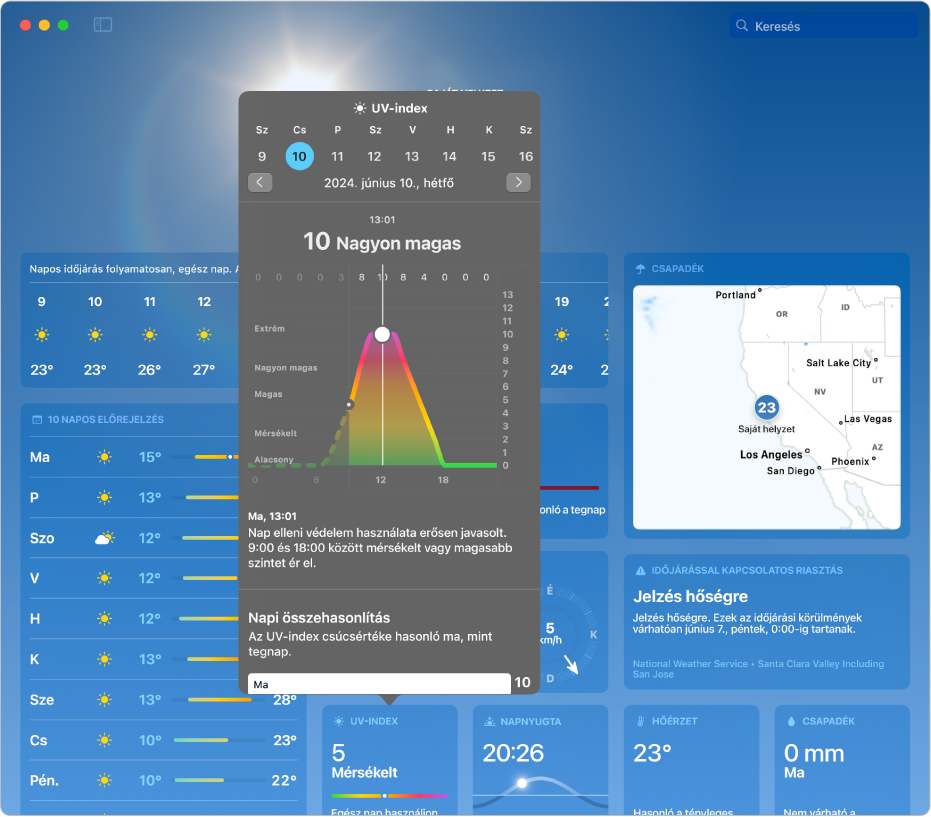This screenshot has height=817, width=931.
Task: Click the umbrella icon in Csapadék map tile
Action: (640, 269)
